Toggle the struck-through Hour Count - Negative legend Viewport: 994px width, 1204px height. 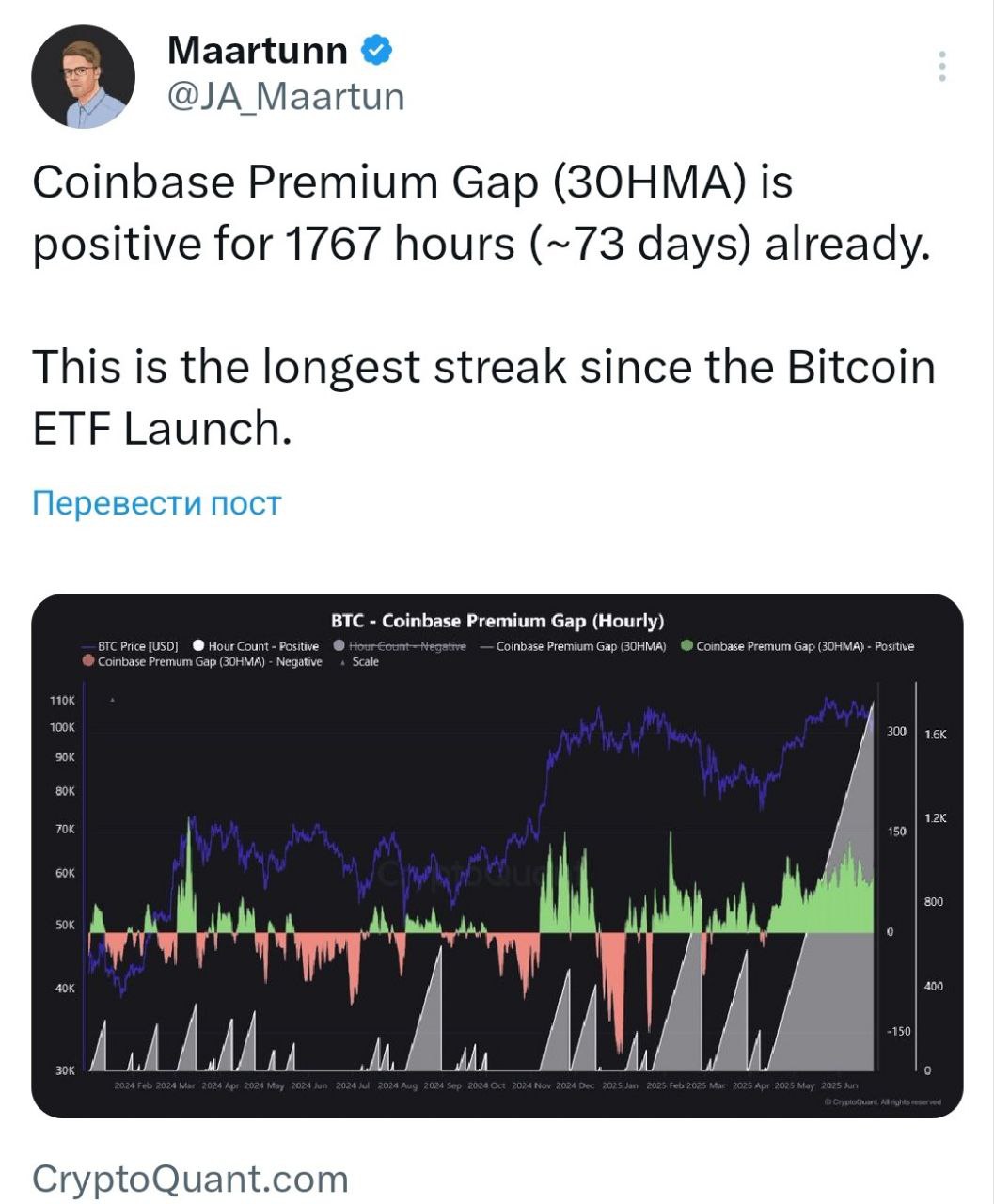401,646
